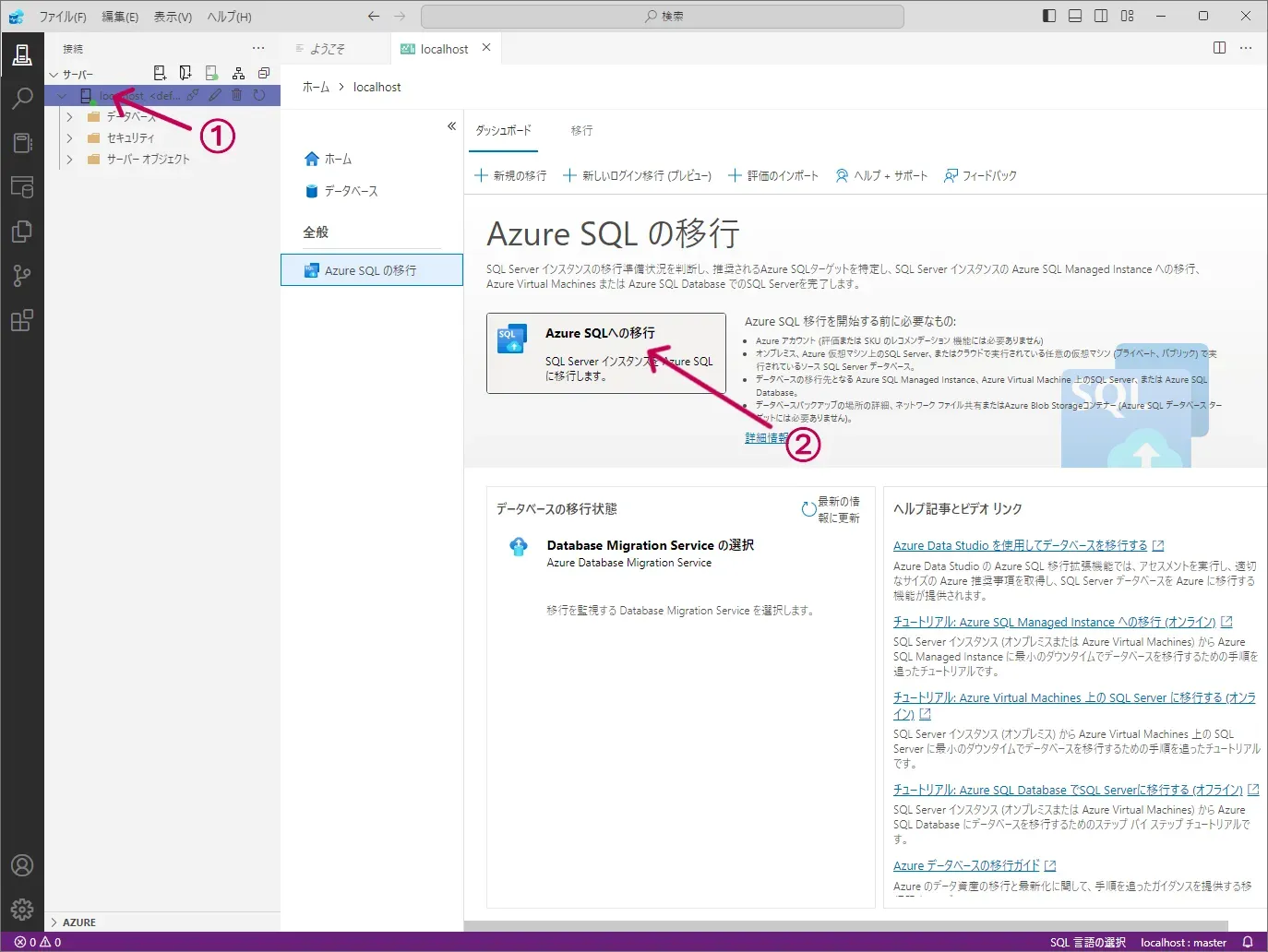Split the editor to the right
1268x952 pixels.
(1219, 48)
